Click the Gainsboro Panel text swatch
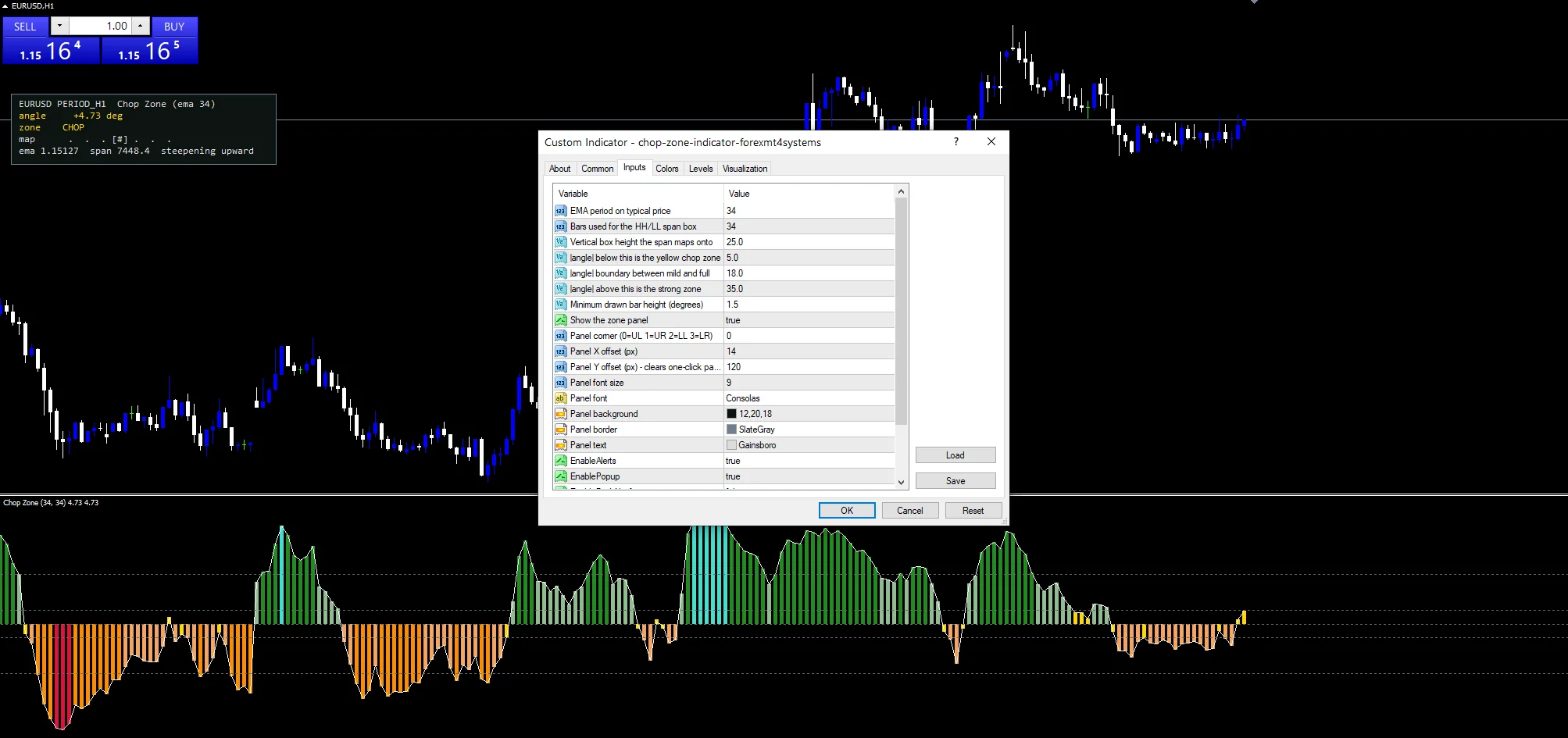This screenshot has width=1568, height=738. click(x=731, y=445)
